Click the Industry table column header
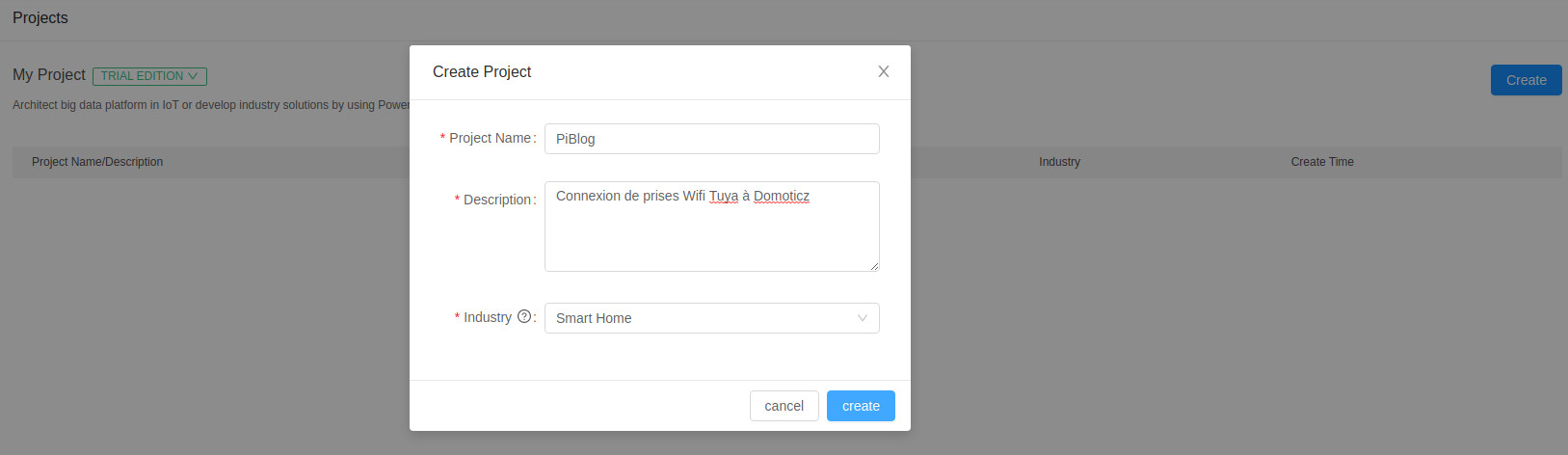The width and height of the screenshot is (1568, 455). pyautogui.click(x=1059, y=162)
